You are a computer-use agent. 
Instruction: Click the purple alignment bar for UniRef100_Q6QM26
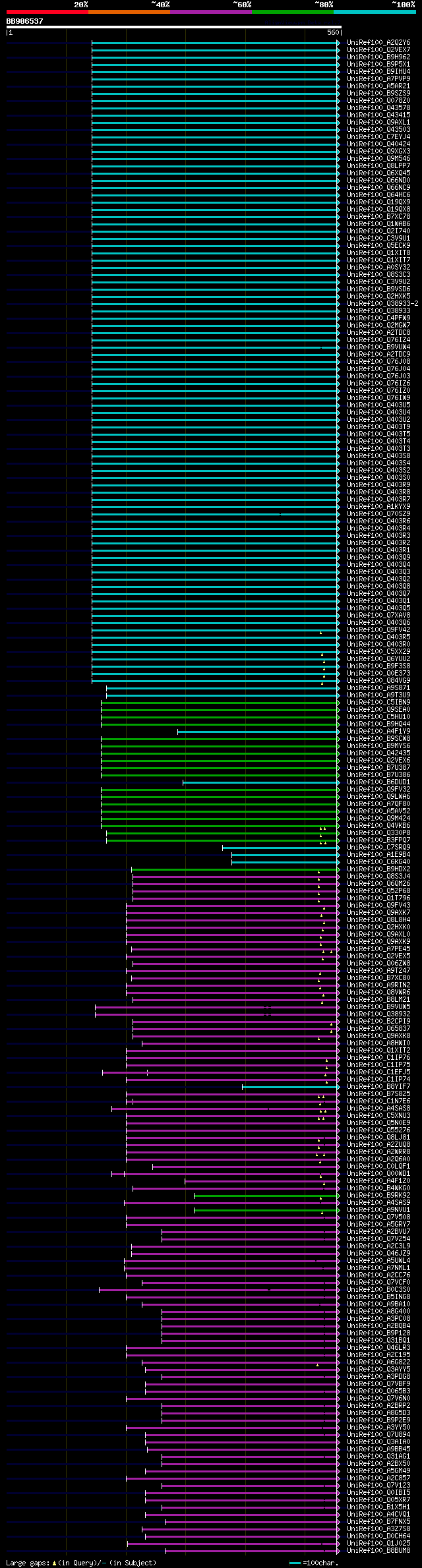click(236, 883)
